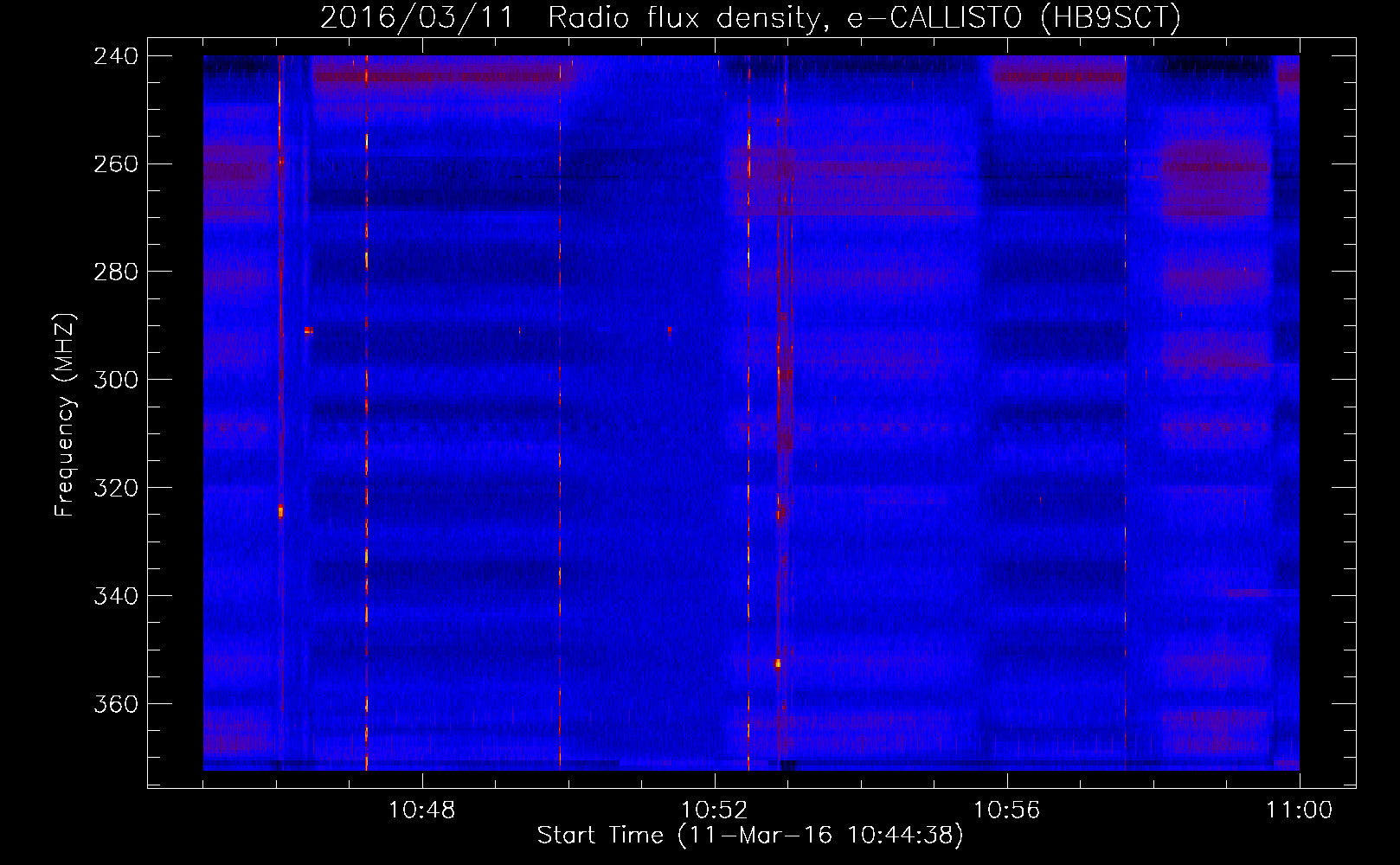Click the 10:48 time tick label

point(421,811)
